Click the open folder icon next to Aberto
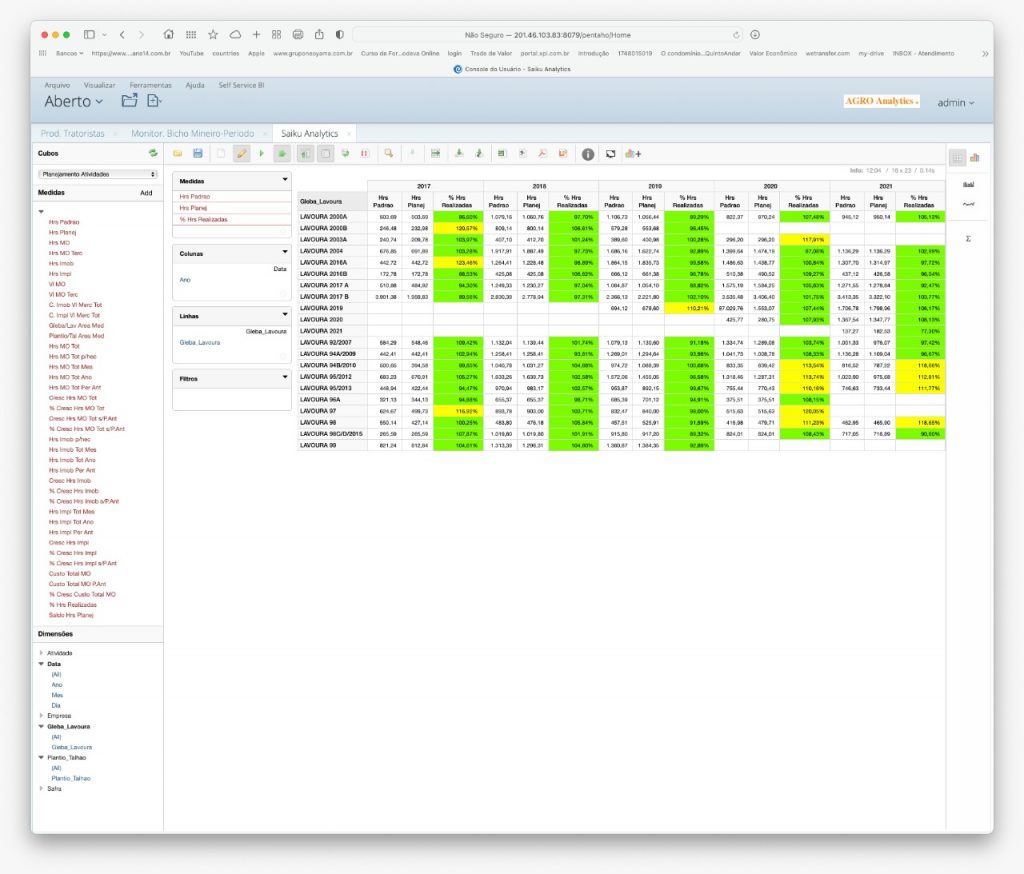This screenshot has width=1024, height=874. click(x=129, y=101)
